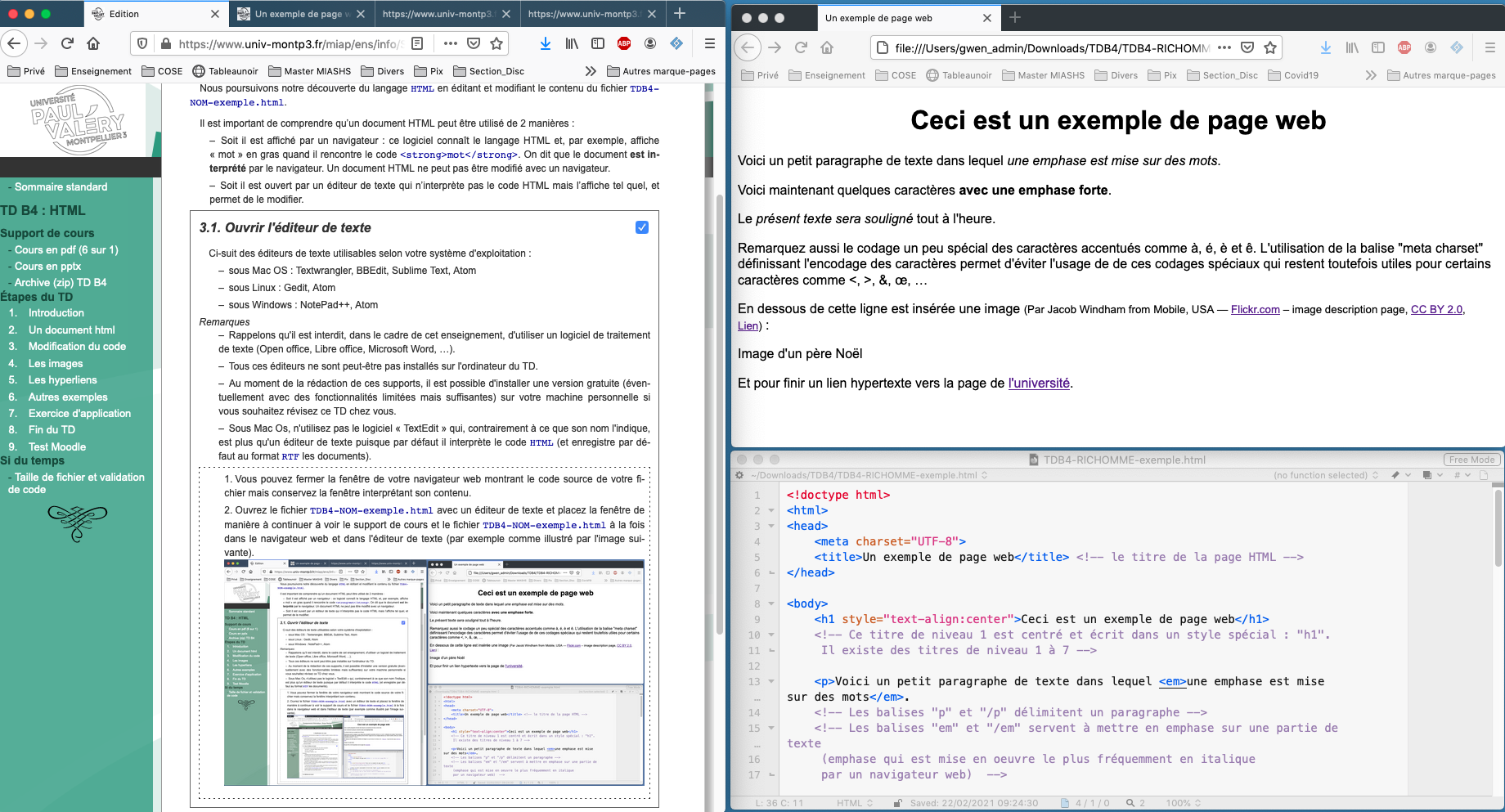The width and height of the screenshot is (1505, 812).
Task: Bookmark the page with the star in the right Firefox window
Action: click(x=1270, y=47)
